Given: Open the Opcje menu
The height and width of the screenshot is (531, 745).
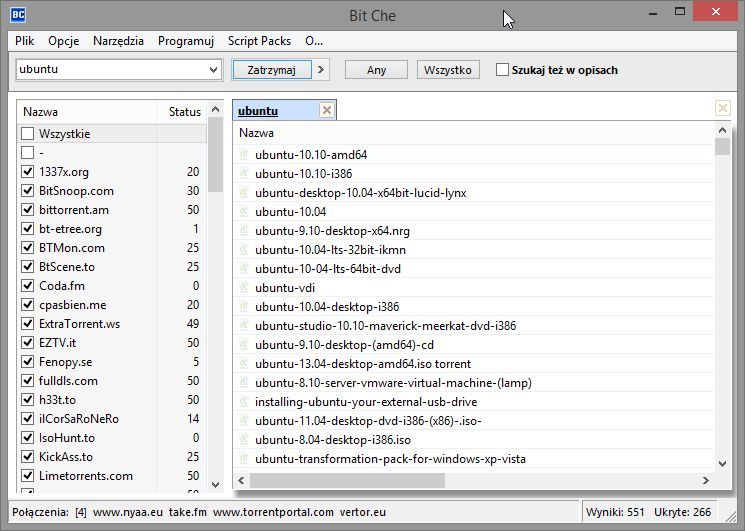Looking at the screenshot, I should [64, 41].
